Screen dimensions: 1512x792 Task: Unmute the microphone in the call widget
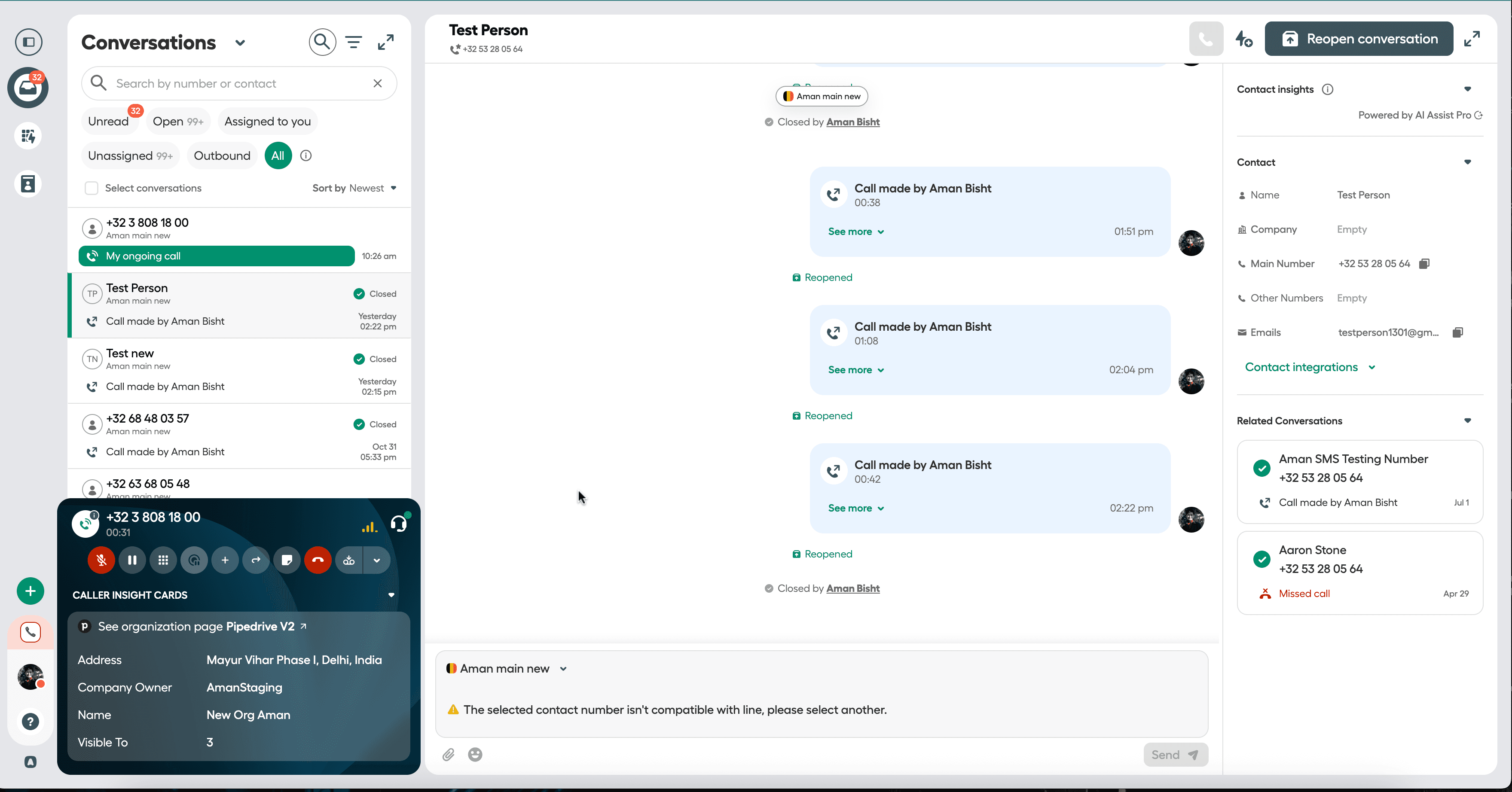coord(101,560)
